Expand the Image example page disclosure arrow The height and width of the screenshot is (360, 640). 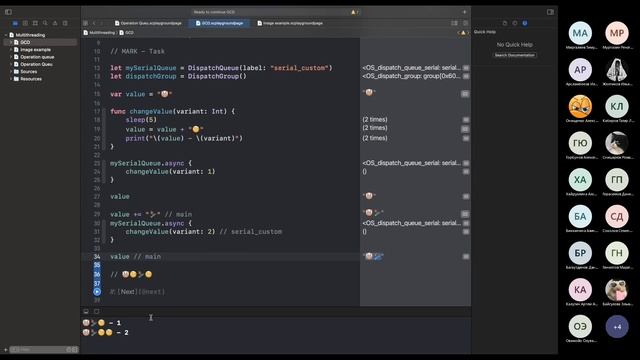(11, 50)
